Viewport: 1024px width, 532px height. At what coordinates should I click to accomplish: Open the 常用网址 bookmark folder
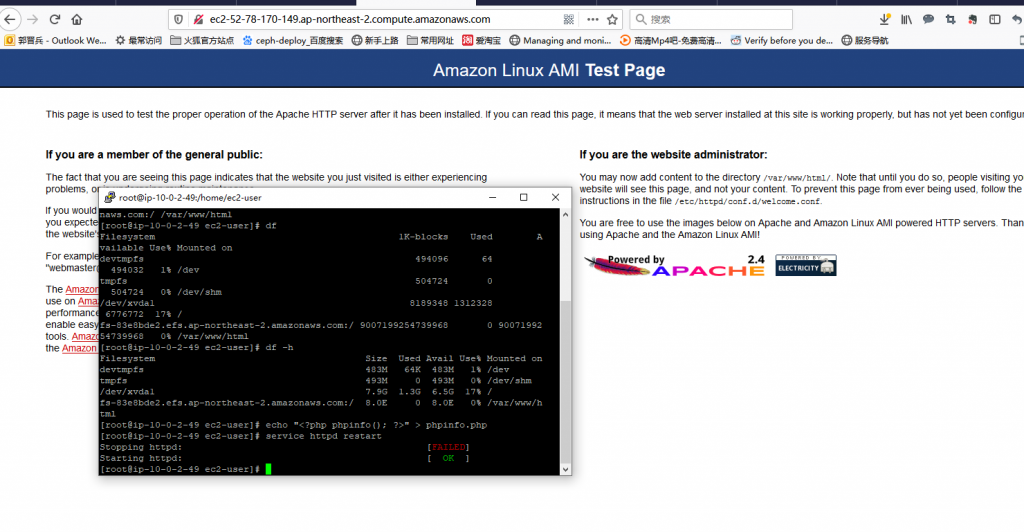coord(430,40)
